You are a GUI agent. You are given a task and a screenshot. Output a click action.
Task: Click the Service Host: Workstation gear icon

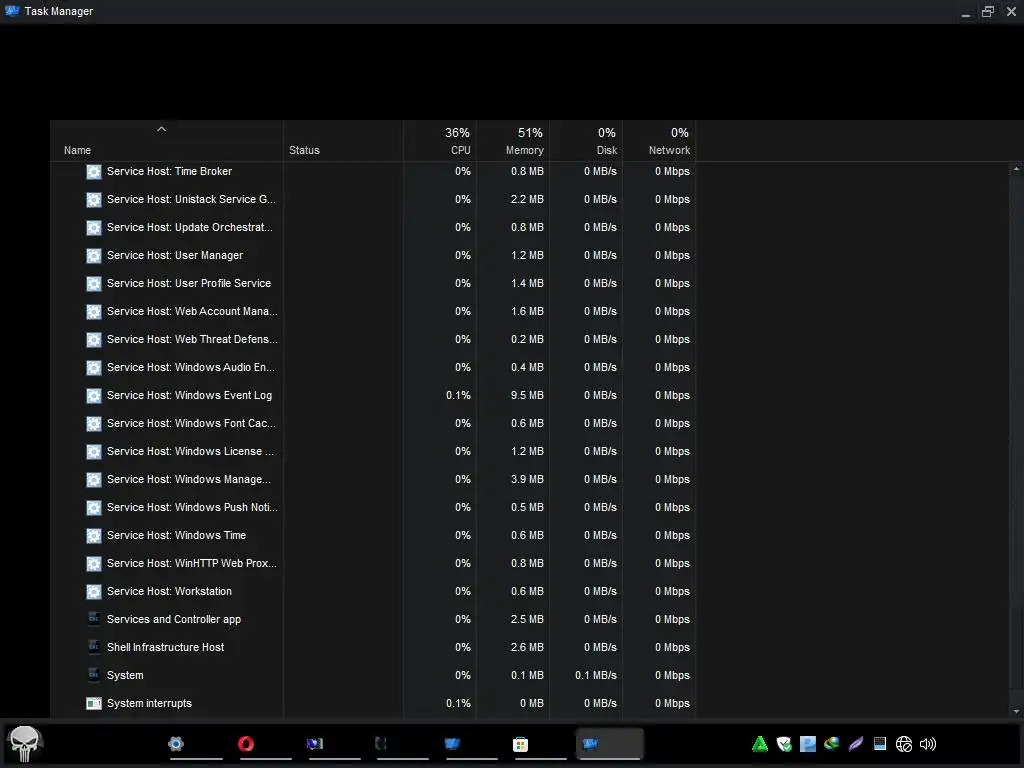coord(94,592)
